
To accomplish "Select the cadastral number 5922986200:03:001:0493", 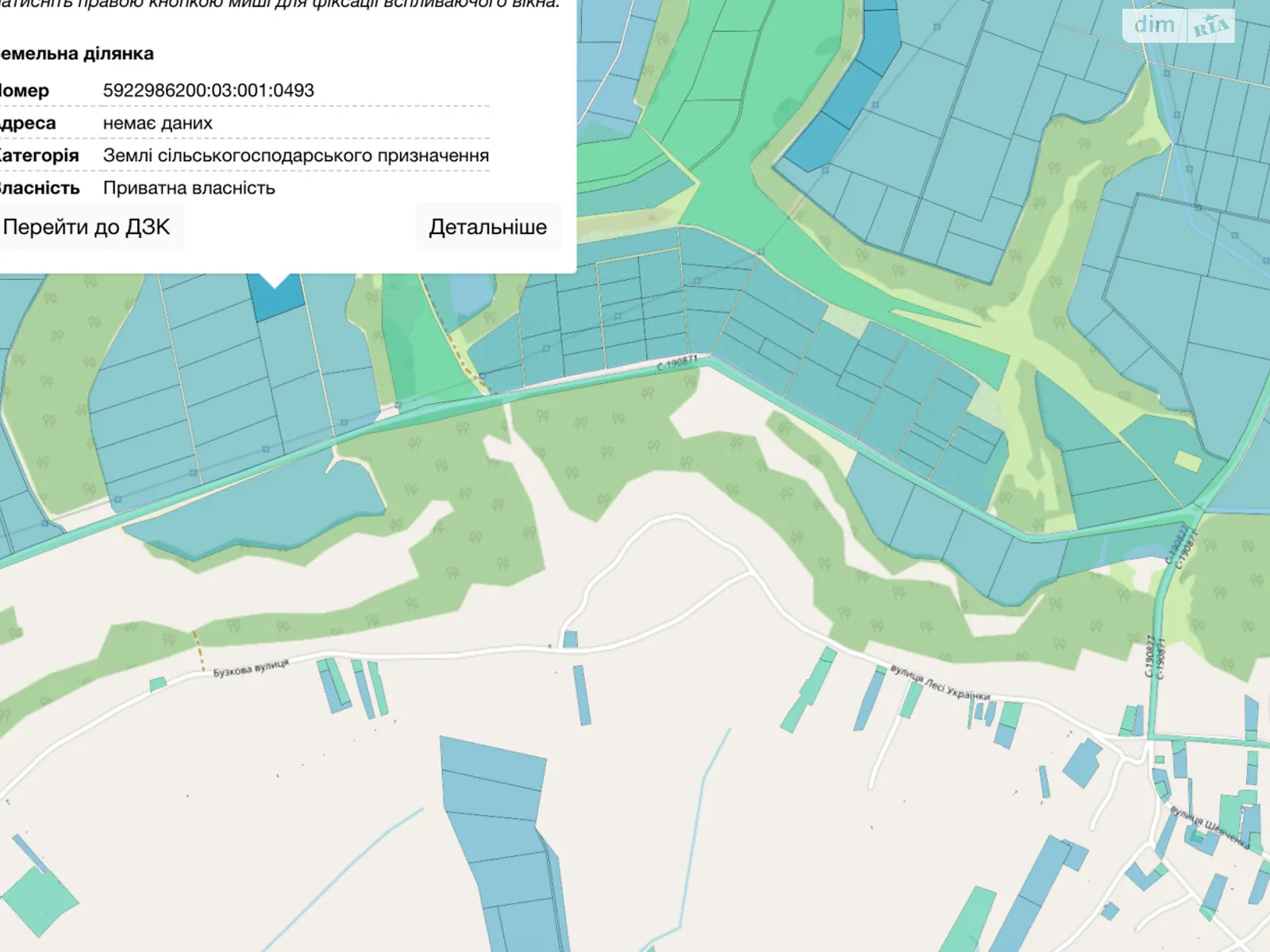I will coord(208,90).
